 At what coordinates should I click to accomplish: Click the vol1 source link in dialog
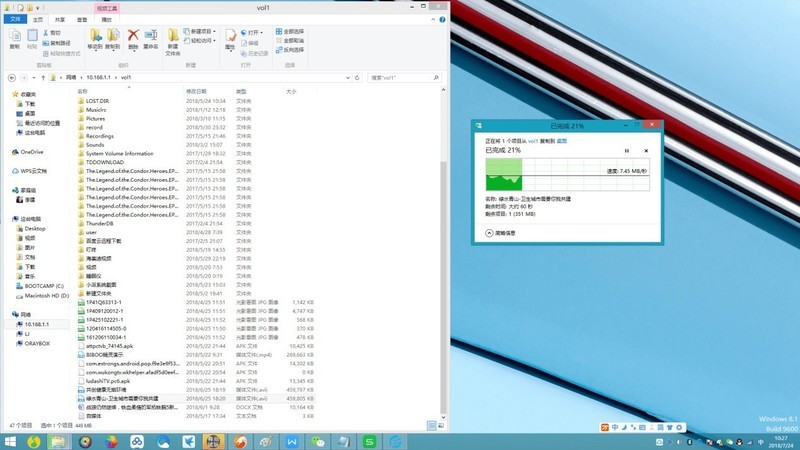(x=534, y=142)
